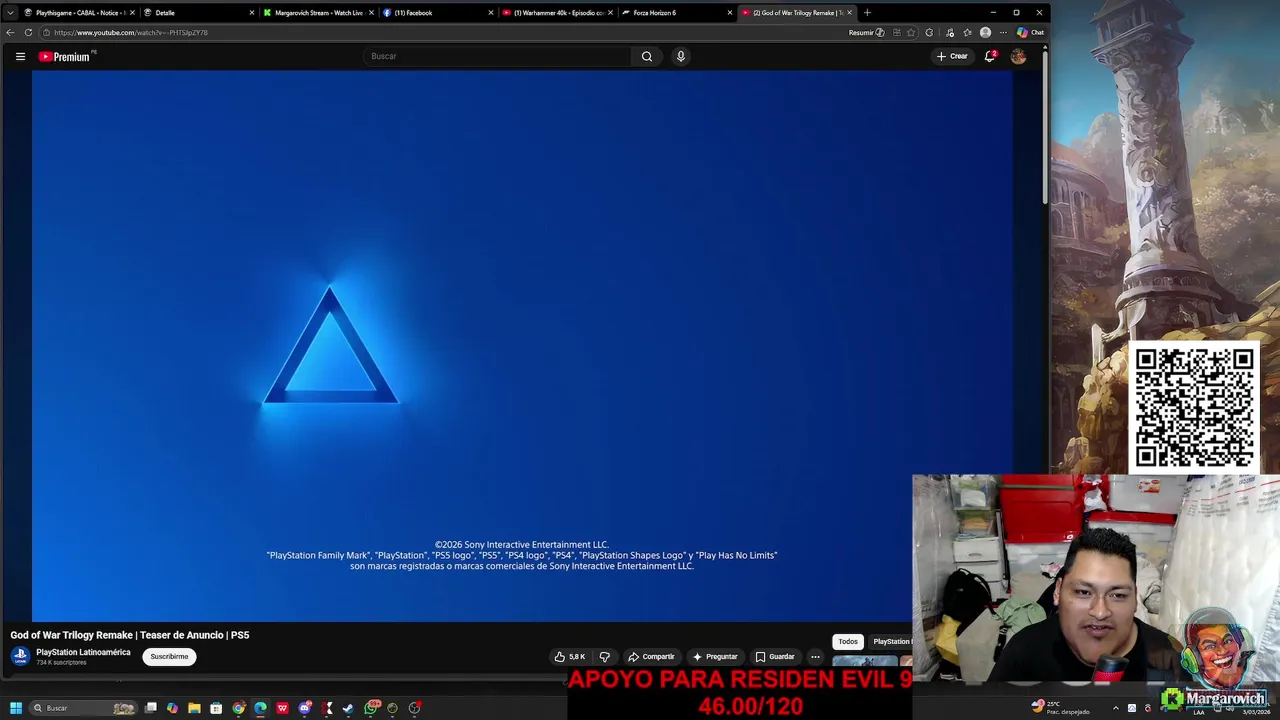Subscribe with the Suscribirme button
Image resolution: width=1280 pixels, height=720 pixels.
[169, 657]
